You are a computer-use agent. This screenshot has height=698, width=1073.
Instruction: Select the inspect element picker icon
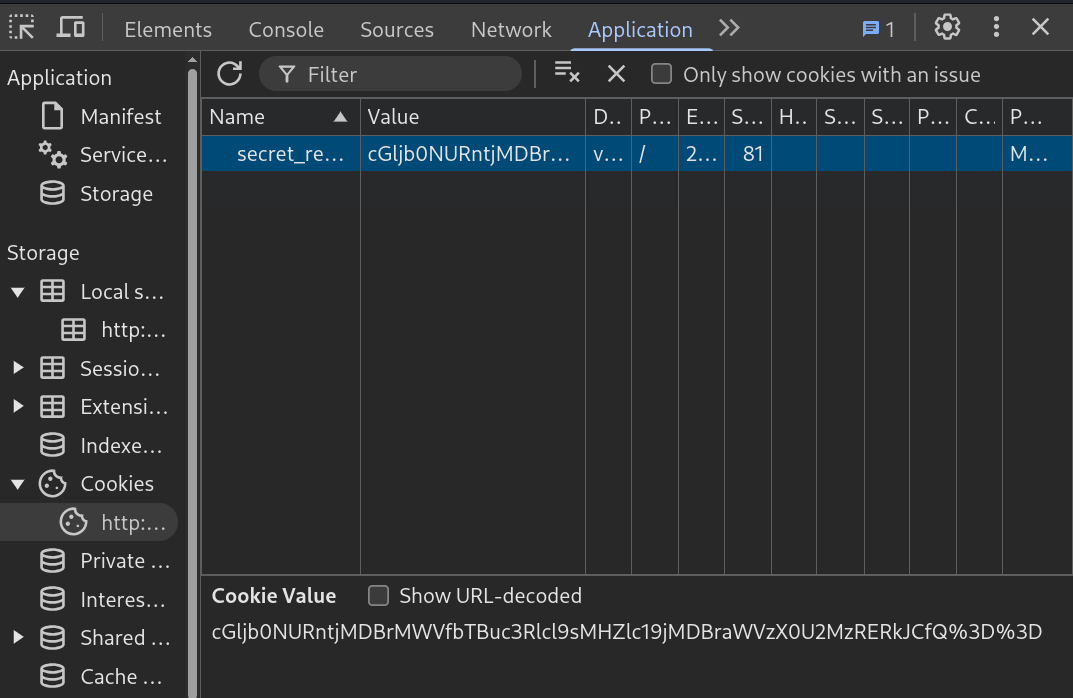(22, 28)
